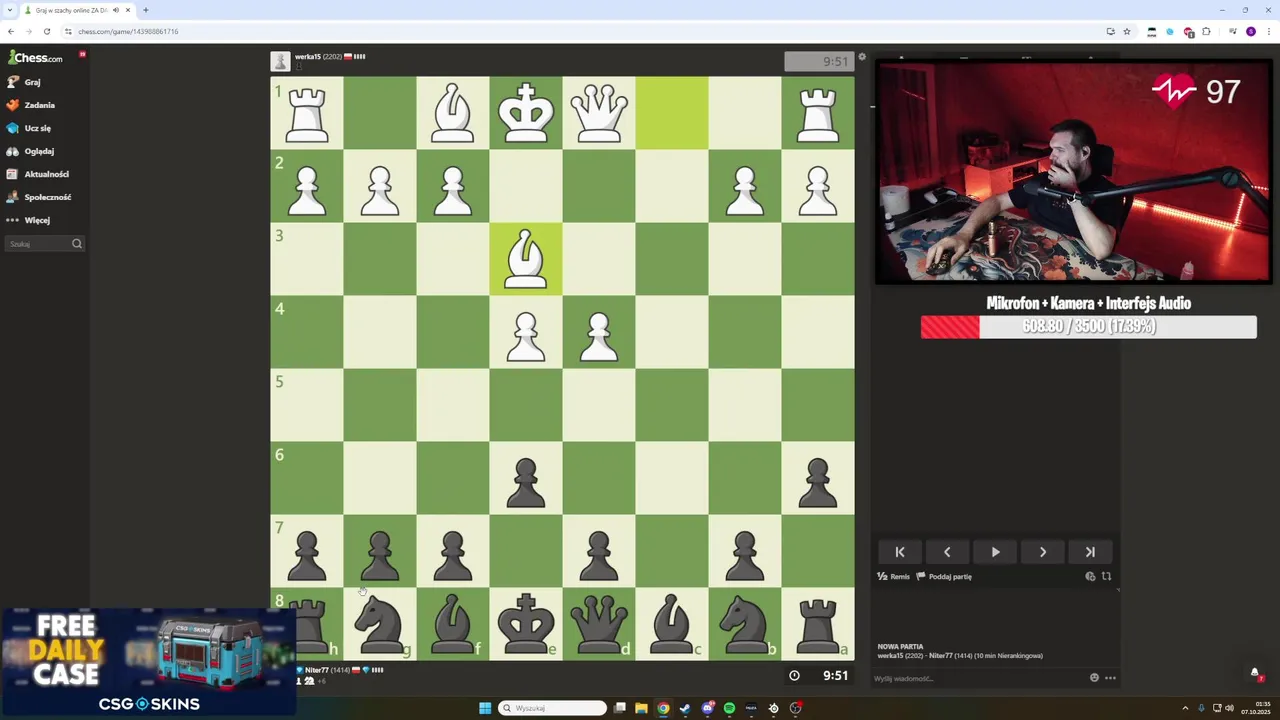This screenshot has height=720, width=1280.
Task: Jump to the first move of the game
Action: click(900, 552)
